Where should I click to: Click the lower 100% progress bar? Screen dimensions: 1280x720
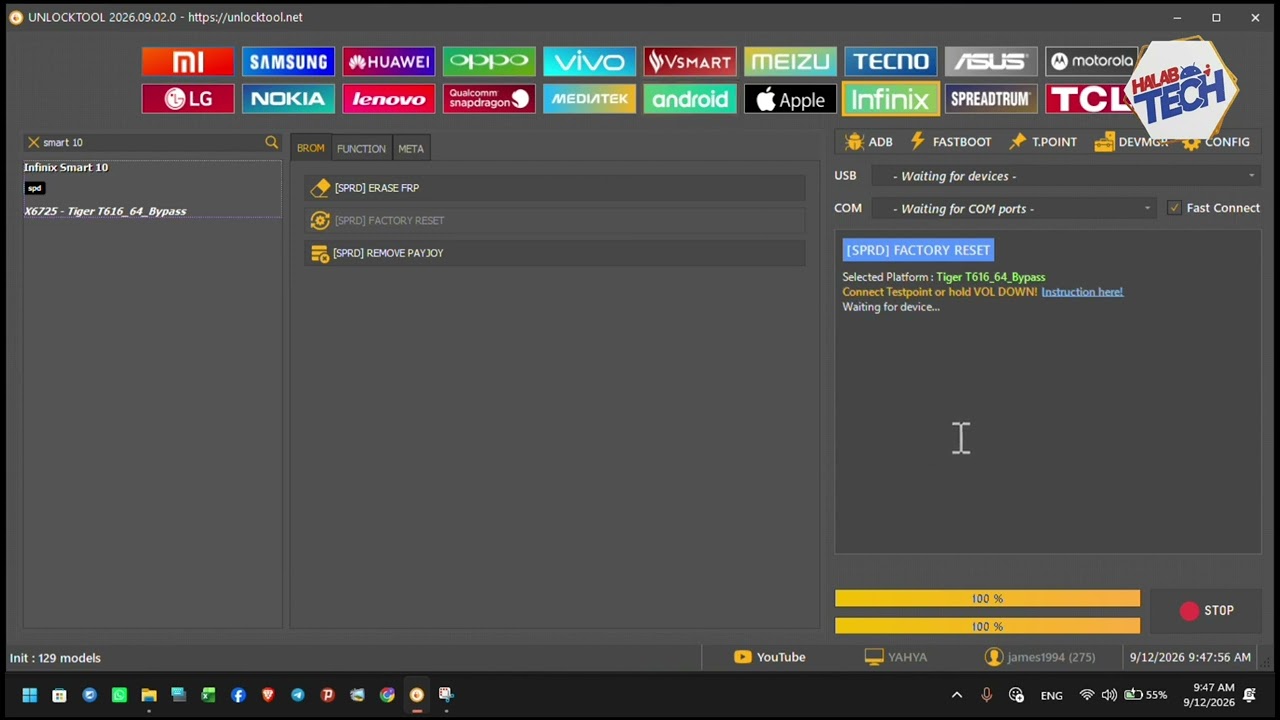987,626
